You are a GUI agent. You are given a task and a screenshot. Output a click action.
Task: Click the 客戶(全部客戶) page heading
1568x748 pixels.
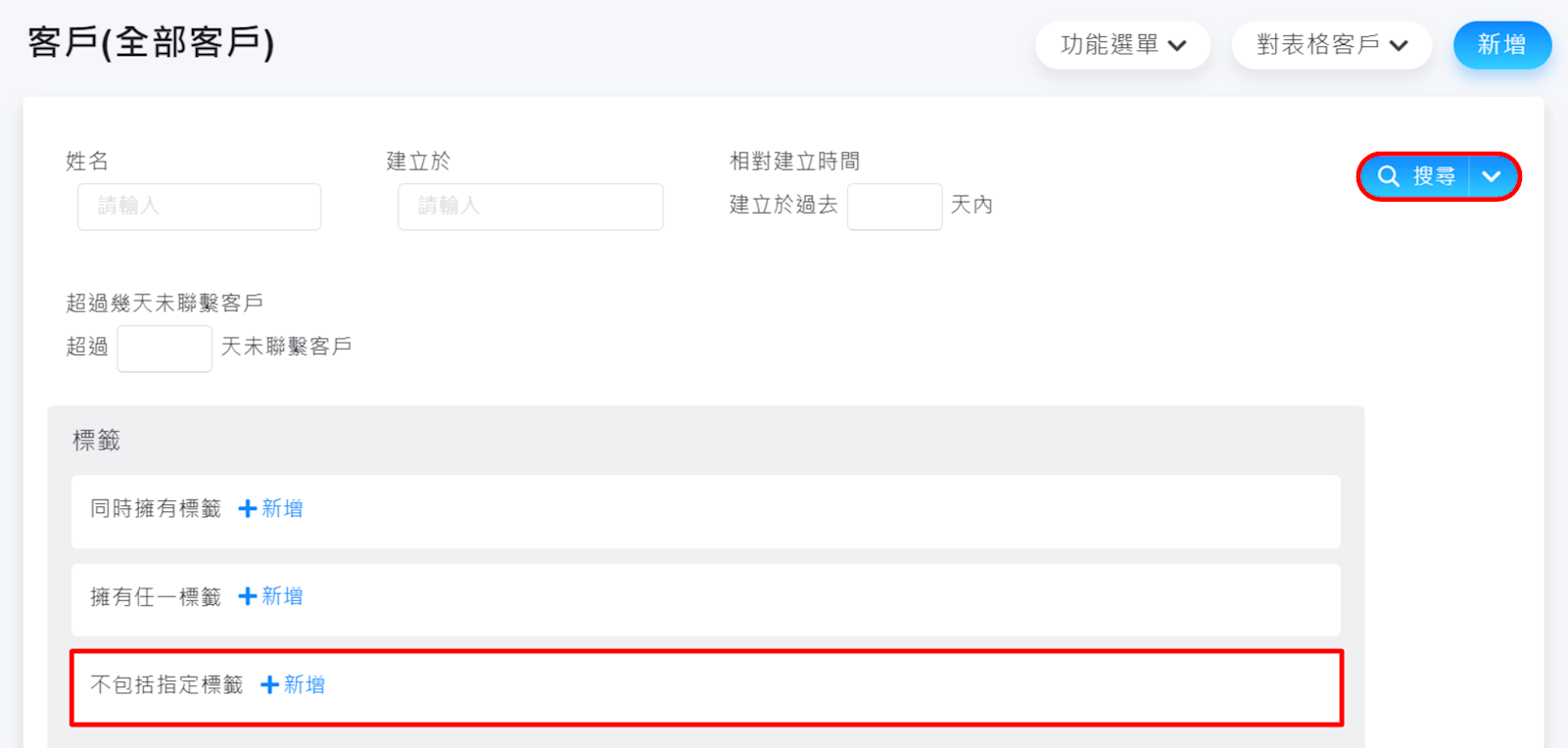coord(151,43)
